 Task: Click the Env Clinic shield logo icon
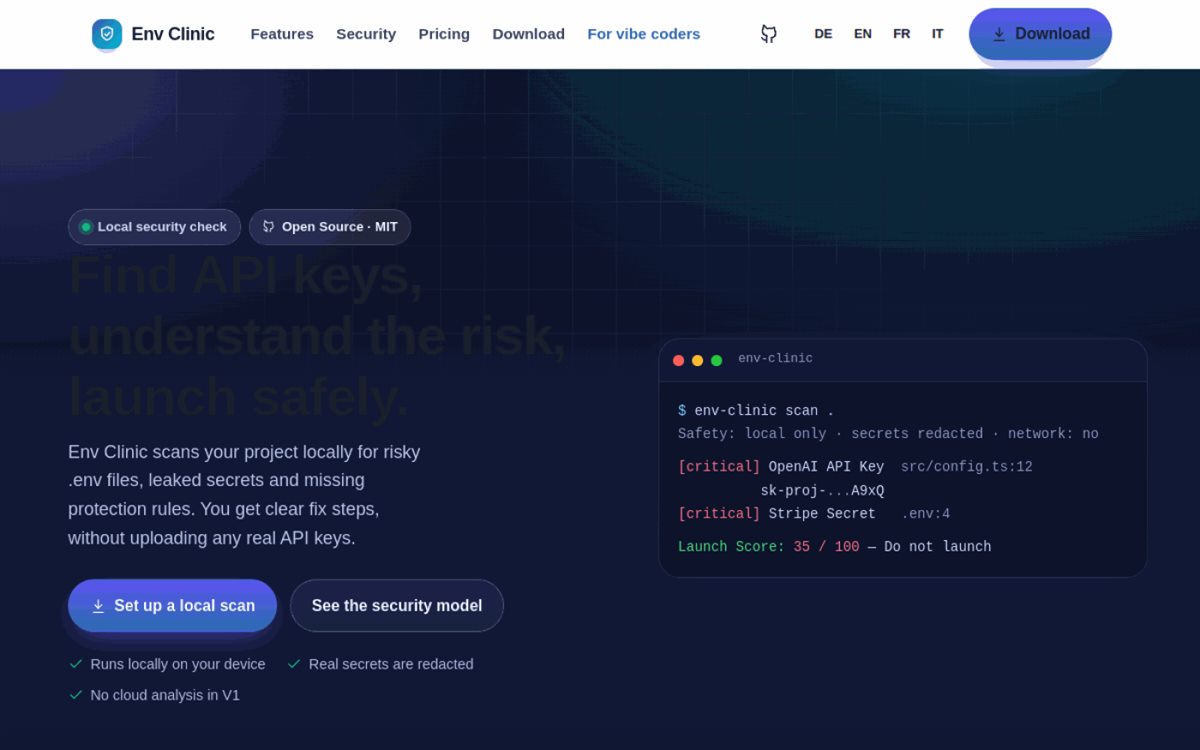(x=107, y=34)
